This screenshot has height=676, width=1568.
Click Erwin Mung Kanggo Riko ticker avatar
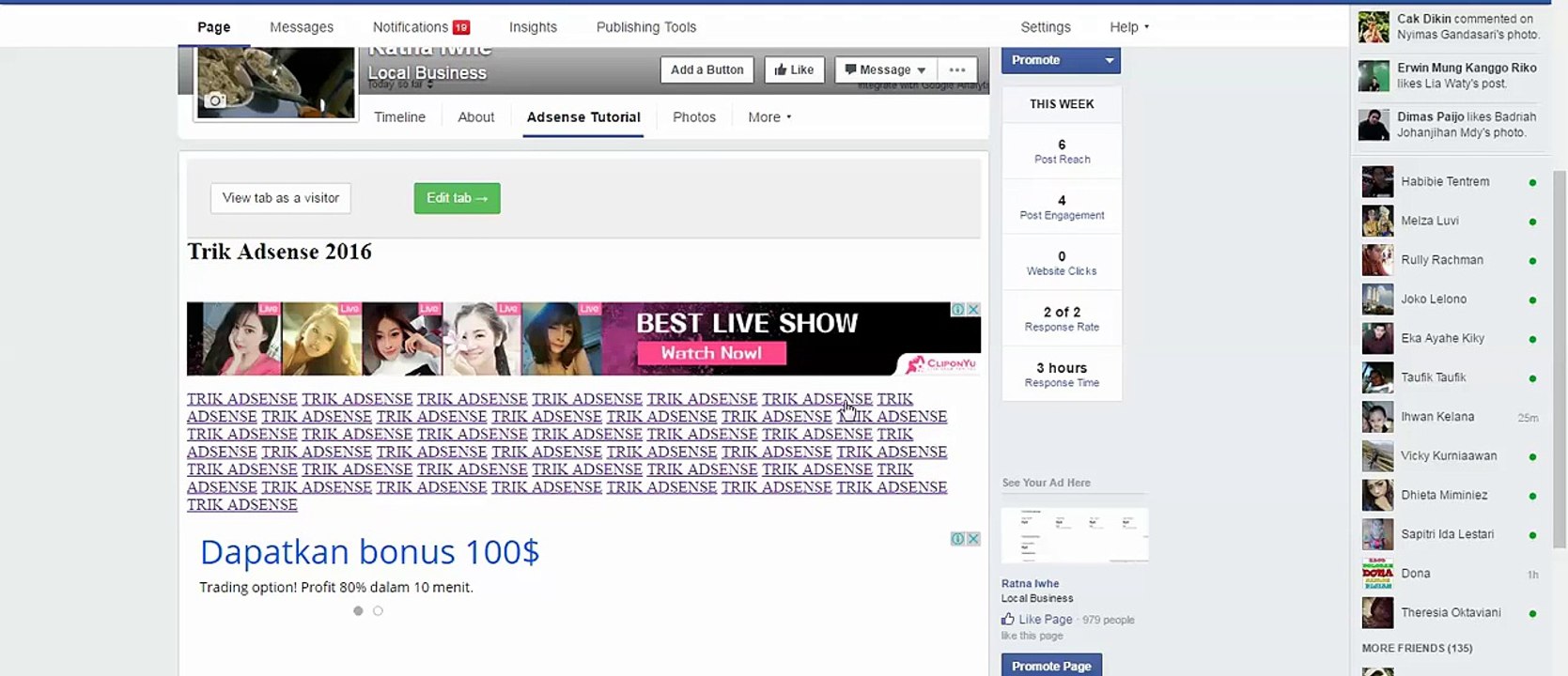pos(1374,76)
